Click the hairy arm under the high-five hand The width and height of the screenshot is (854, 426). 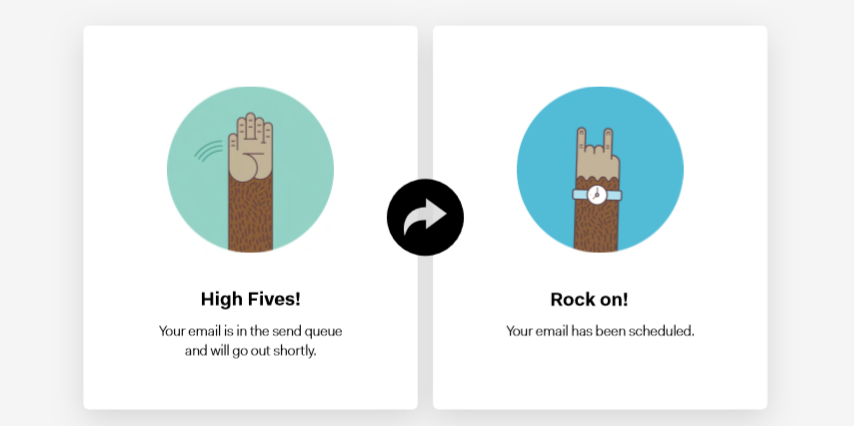(251, 215)
